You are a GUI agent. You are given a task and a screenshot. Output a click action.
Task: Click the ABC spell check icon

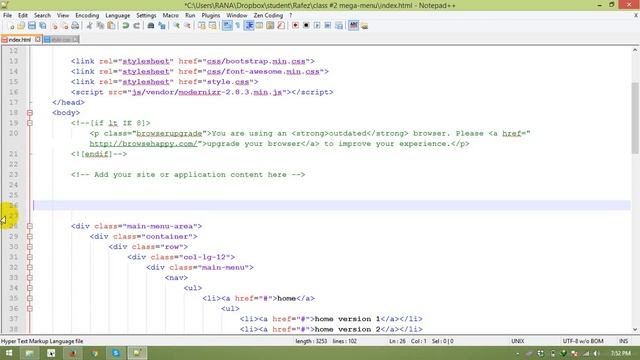click(x=353, y=26)
